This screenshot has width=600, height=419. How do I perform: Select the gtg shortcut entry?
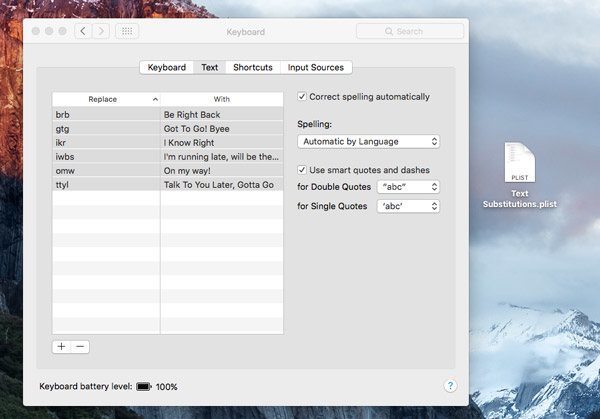(106, 129)
